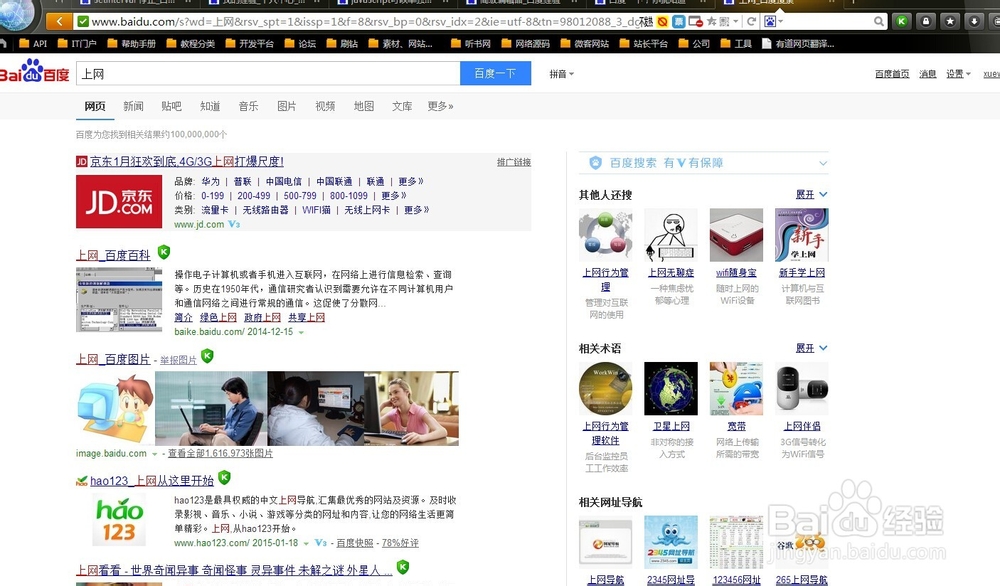
Task: Click the Baidu search input field containing 上网
Action: coord(268,73)
